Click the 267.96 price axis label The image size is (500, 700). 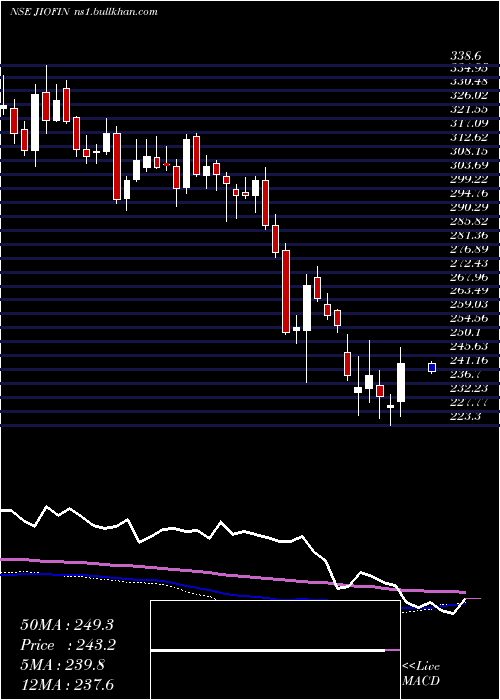pyautogui.click(x=468, y=277)
